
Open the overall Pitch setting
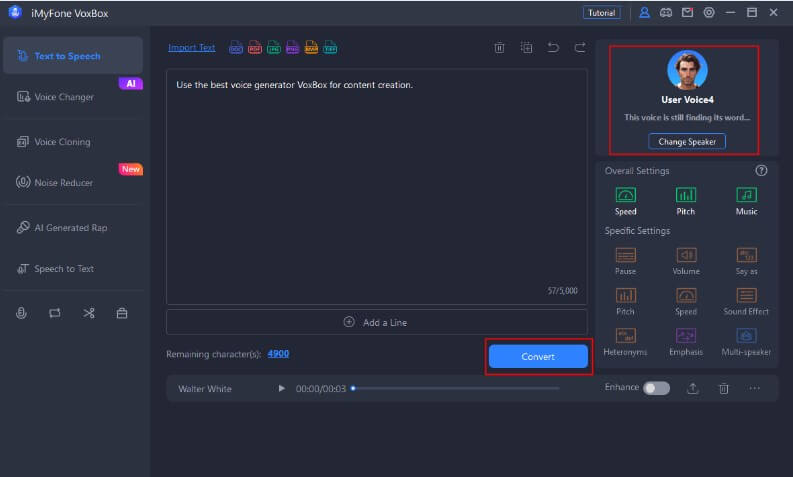[686, 201]
